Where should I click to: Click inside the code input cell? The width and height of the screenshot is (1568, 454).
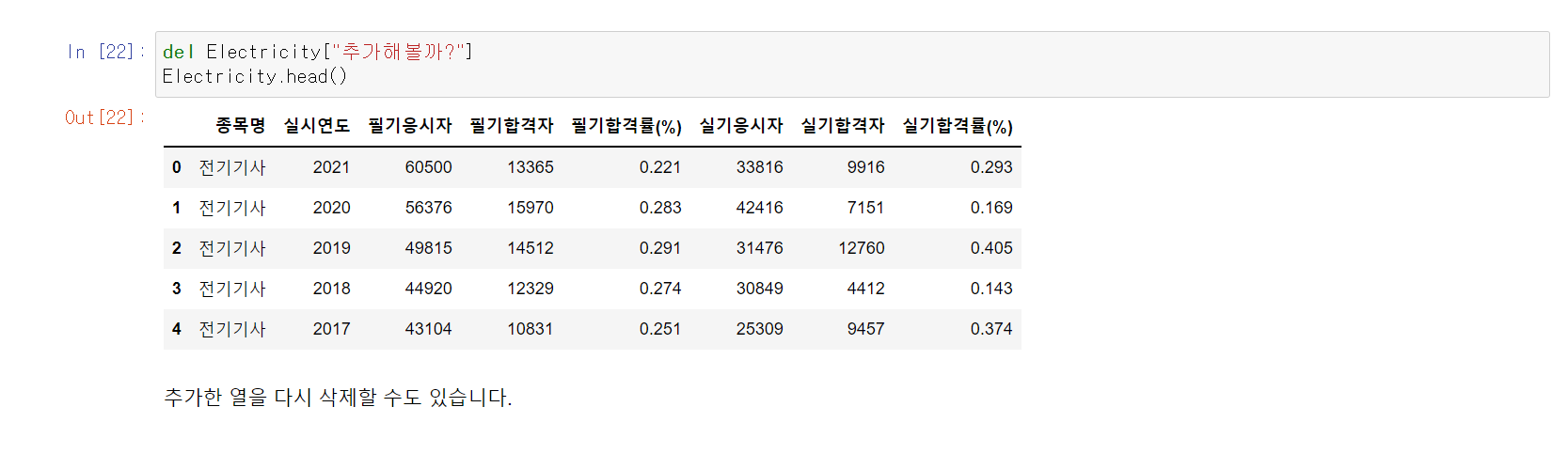pyautogui.click(x=851, y=64)
